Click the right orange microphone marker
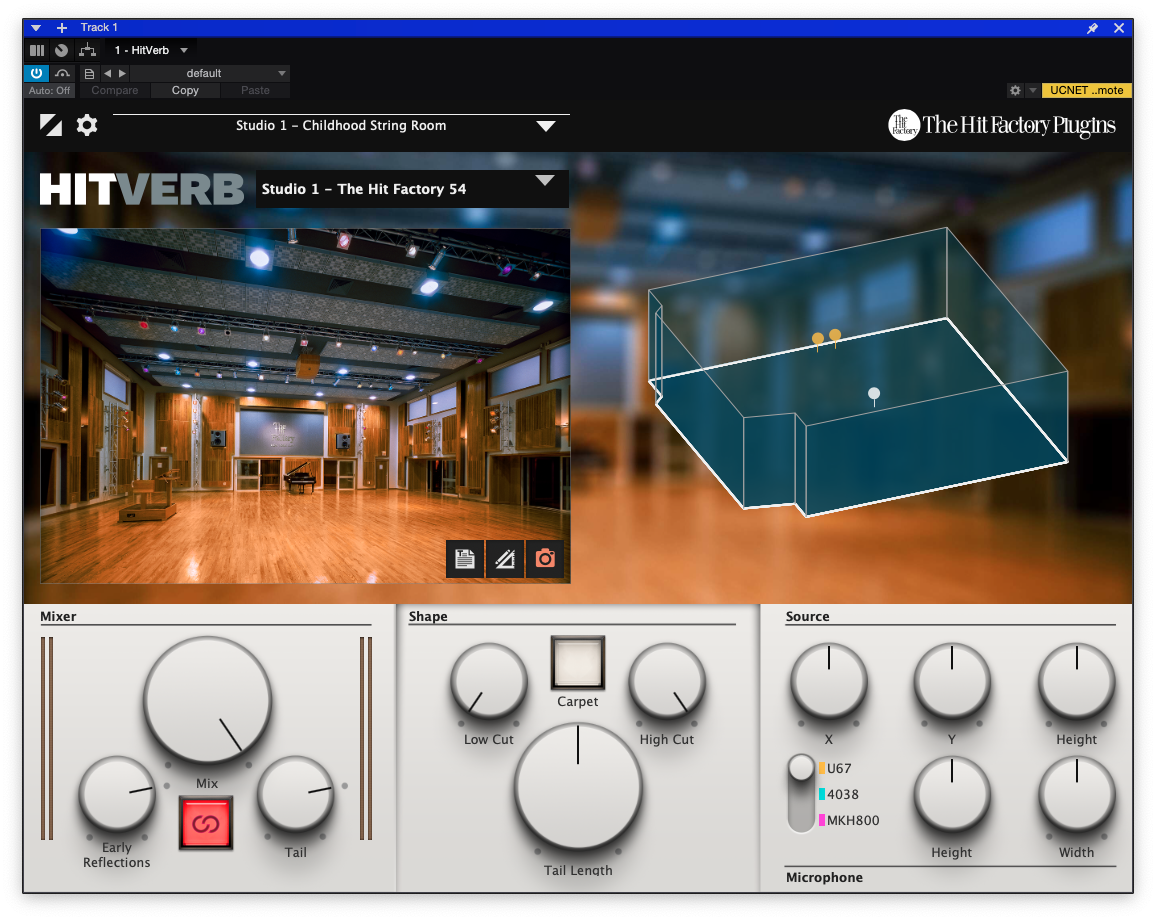The image size is (1156, 920). click(x=835, y=338)
